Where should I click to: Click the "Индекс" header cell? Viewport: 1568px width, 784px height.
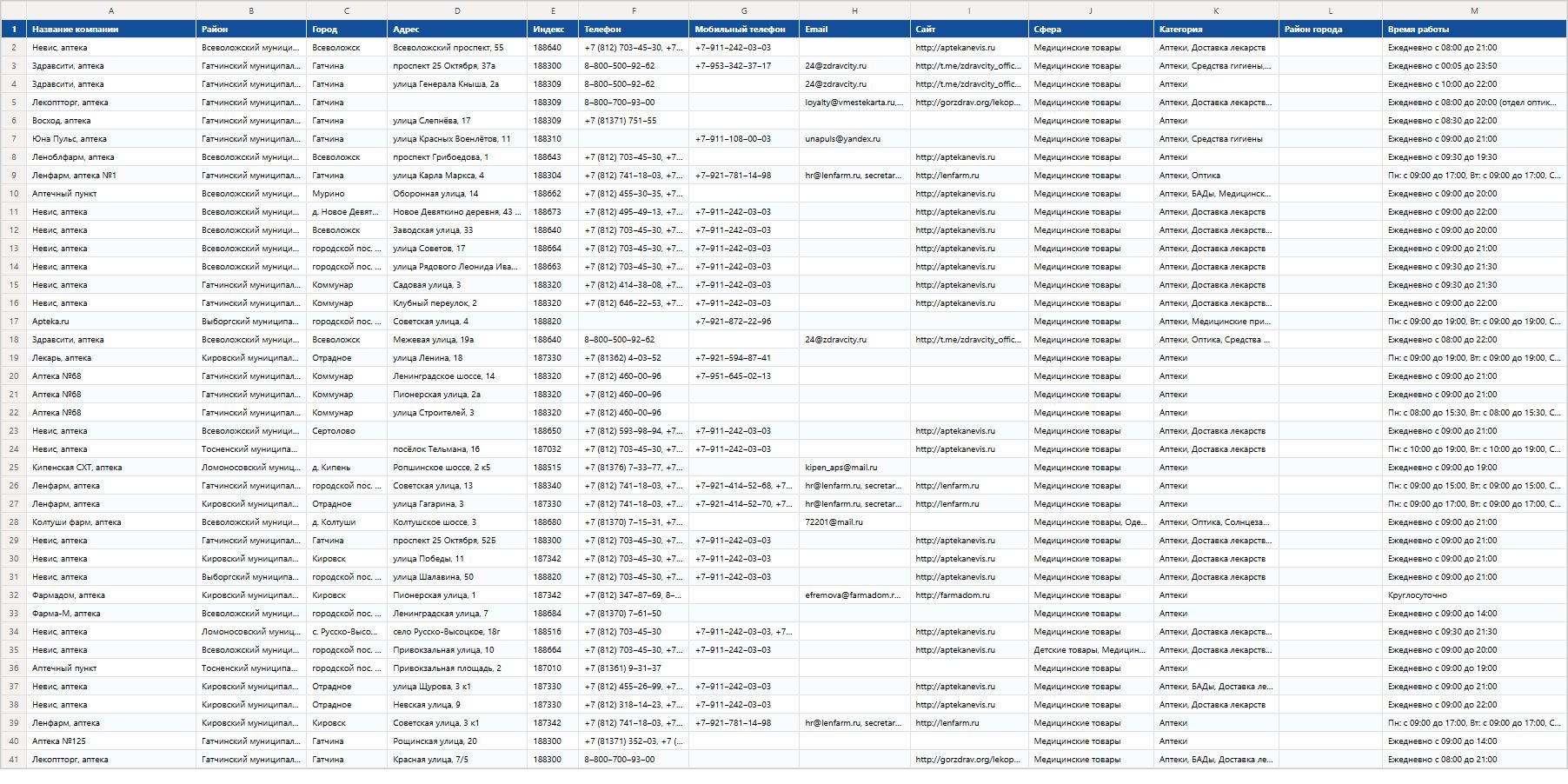(x=553, y=30)
